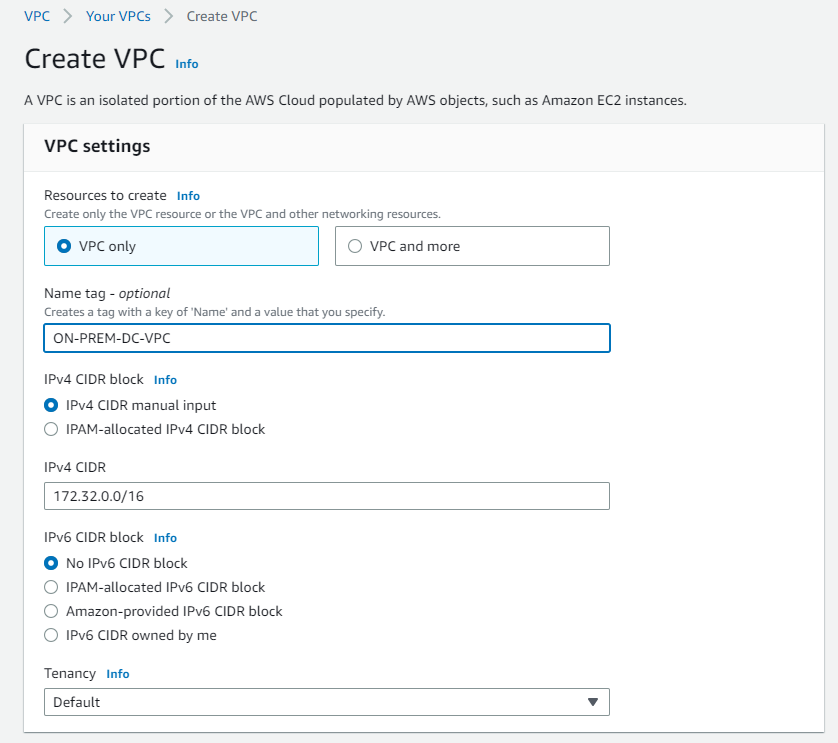Click the Name tag input showing ON-PREM-DC-VPC
Image resolution: width=838 pixels, height=743 pixels.
(x=326, y=338)
